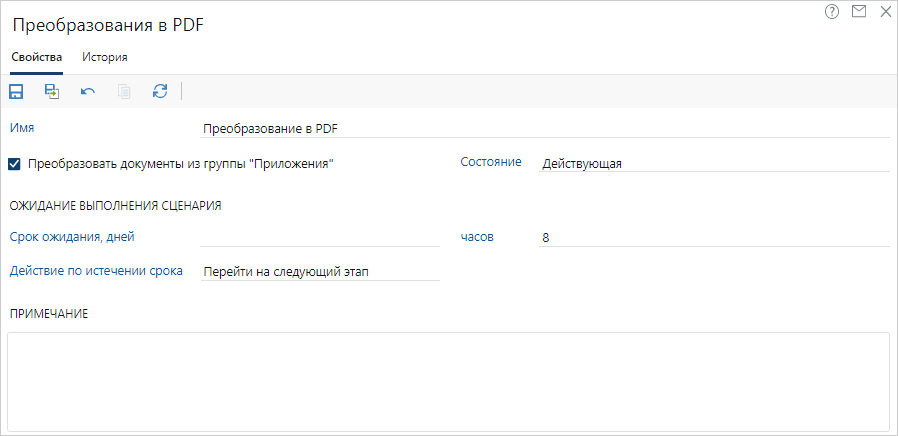Viewport: 898px width, 436px height.
Task: Click the empty waiting days input field
Action: 319,237
